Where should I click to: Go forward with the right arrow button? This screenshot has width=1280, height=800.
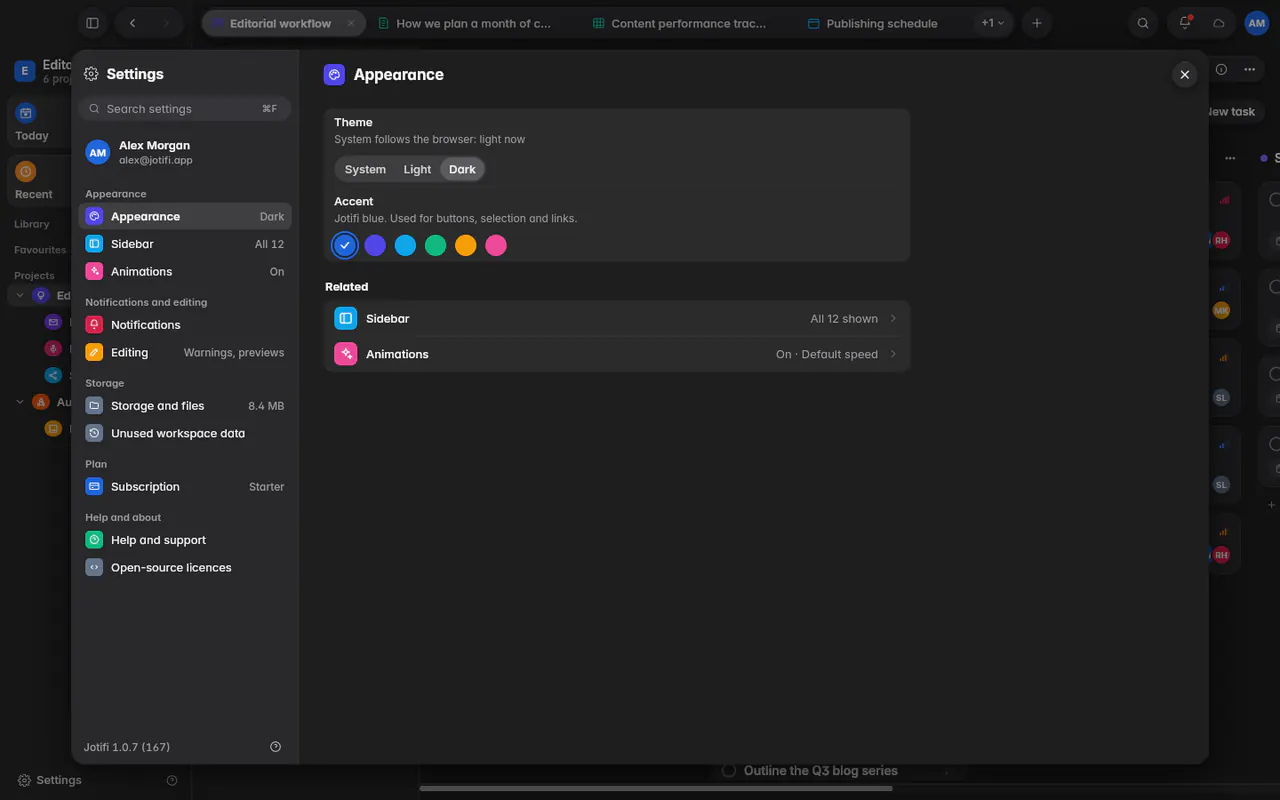click(x=166, y=23)
